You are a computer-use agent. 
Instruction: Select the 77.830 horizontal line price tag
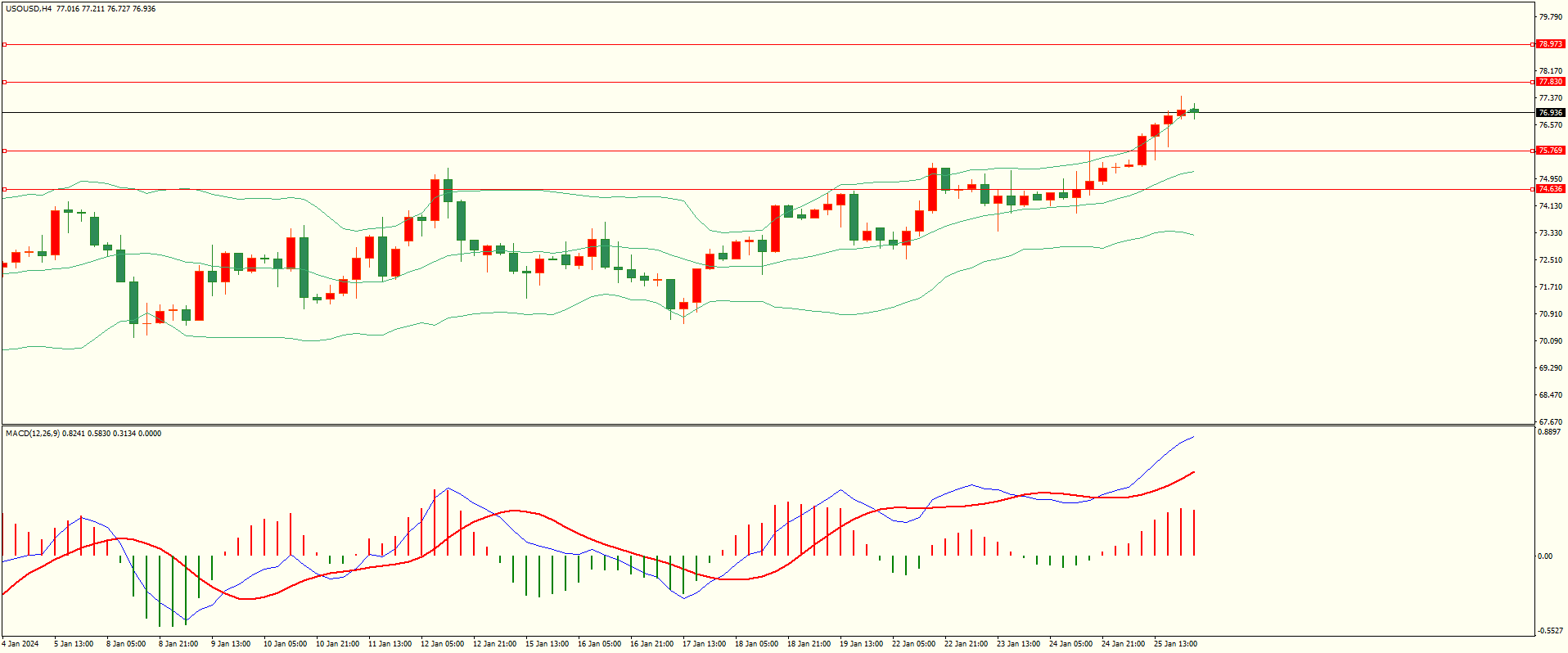1550,82
